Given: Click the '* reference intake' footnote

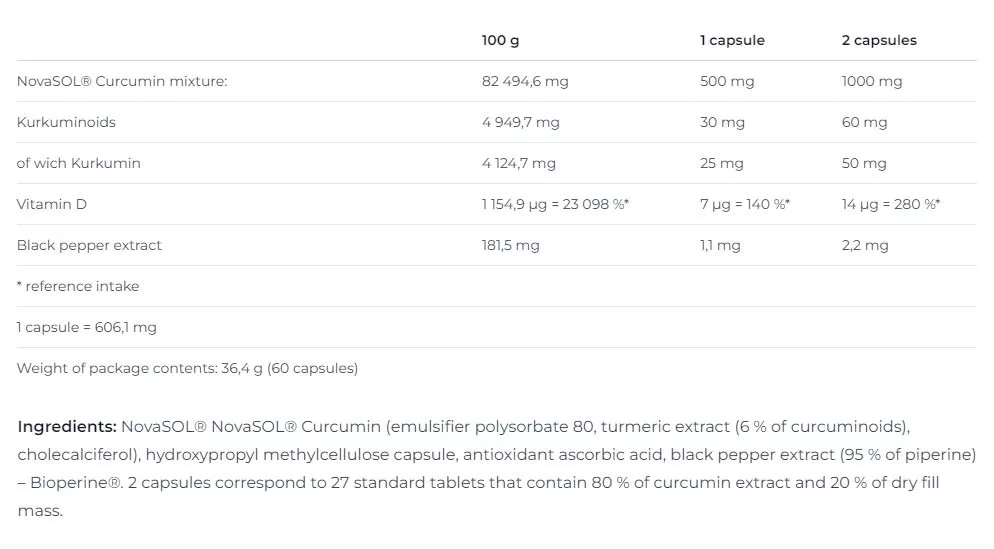Looking at the screenshot, I should 78,286.
